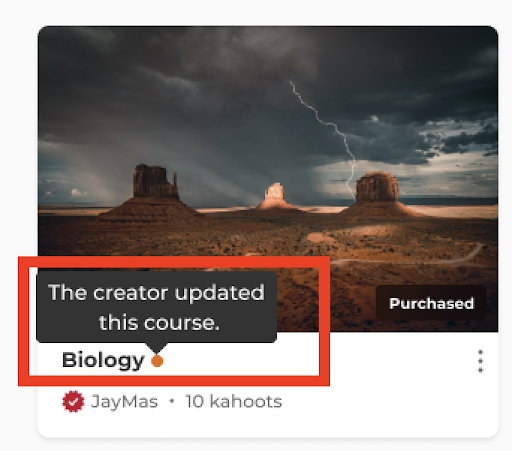Select the Biology course title
This screenshot has height=451, width=512.
pyautogui.click(x=103, y=360)
